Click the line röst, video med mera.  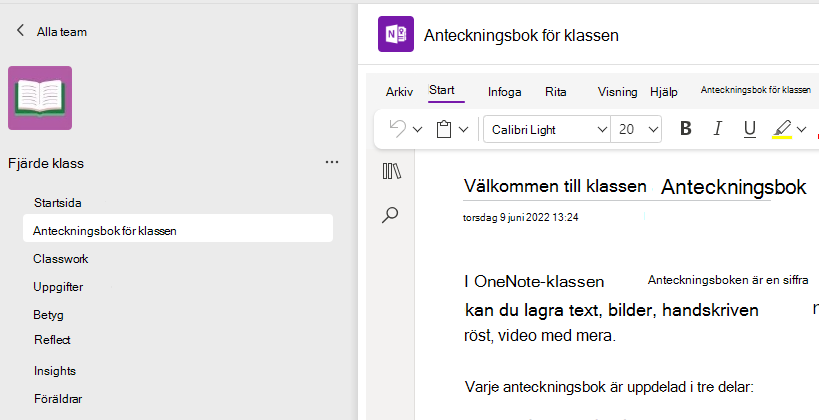[x=540, y=335]
